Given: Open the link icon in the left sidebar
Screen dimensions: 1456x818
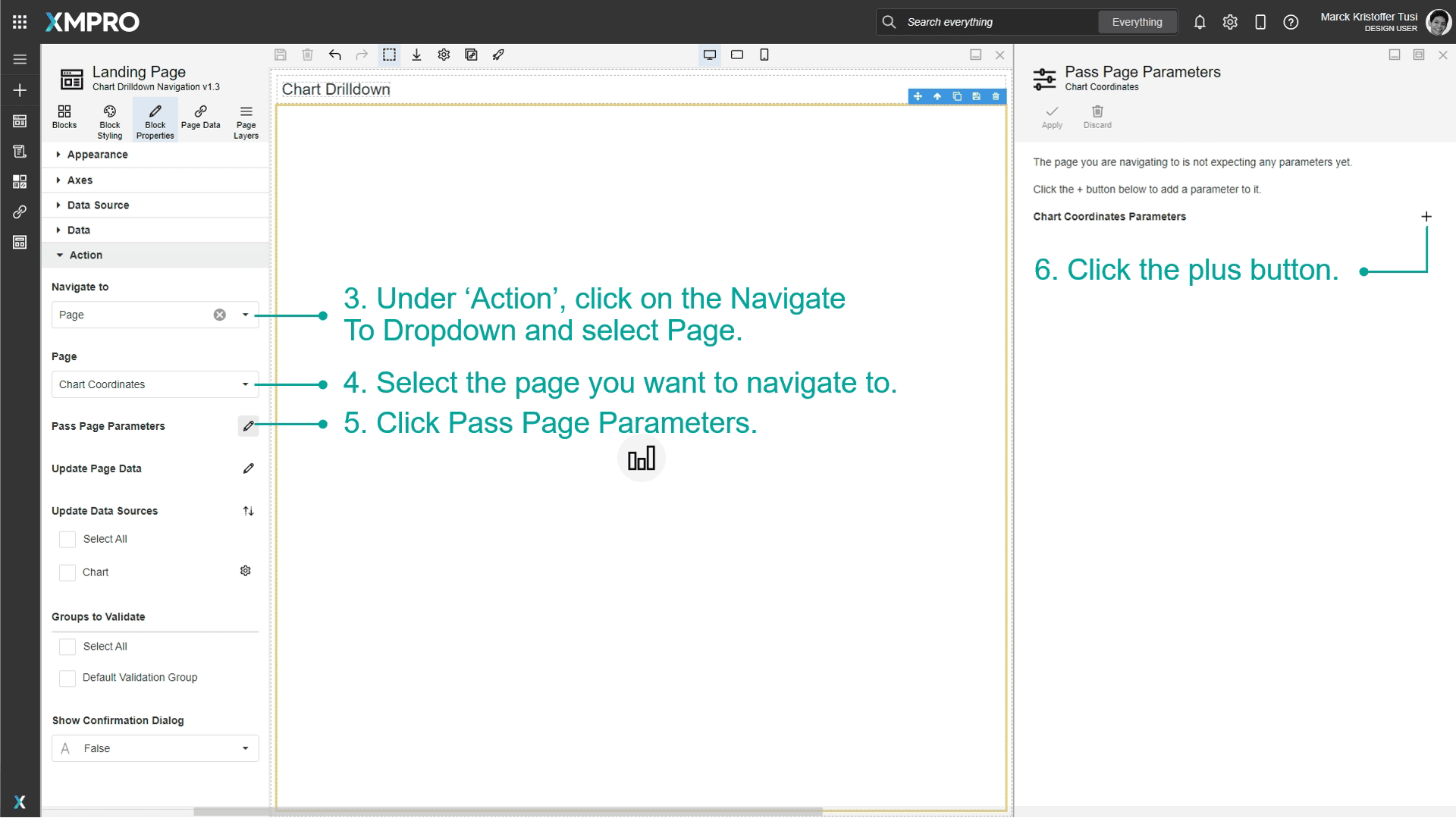Looking at the screenshot, I should [x=20, y=212].
